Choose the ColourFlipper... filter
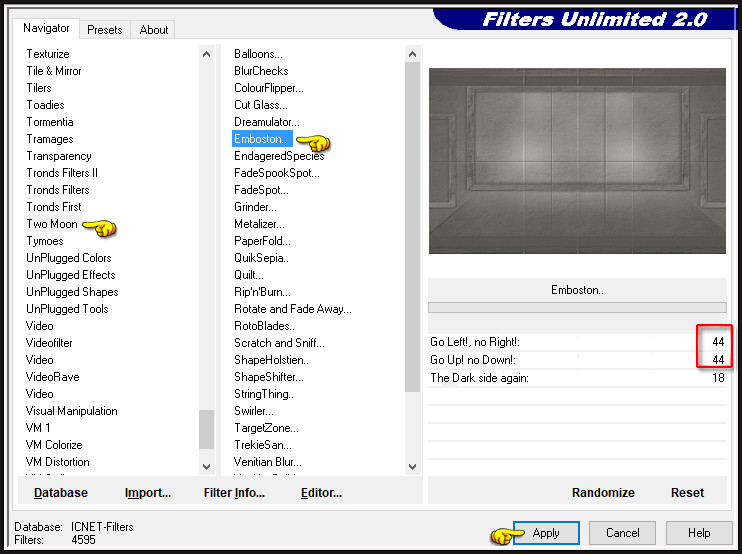 coord(269,88)
